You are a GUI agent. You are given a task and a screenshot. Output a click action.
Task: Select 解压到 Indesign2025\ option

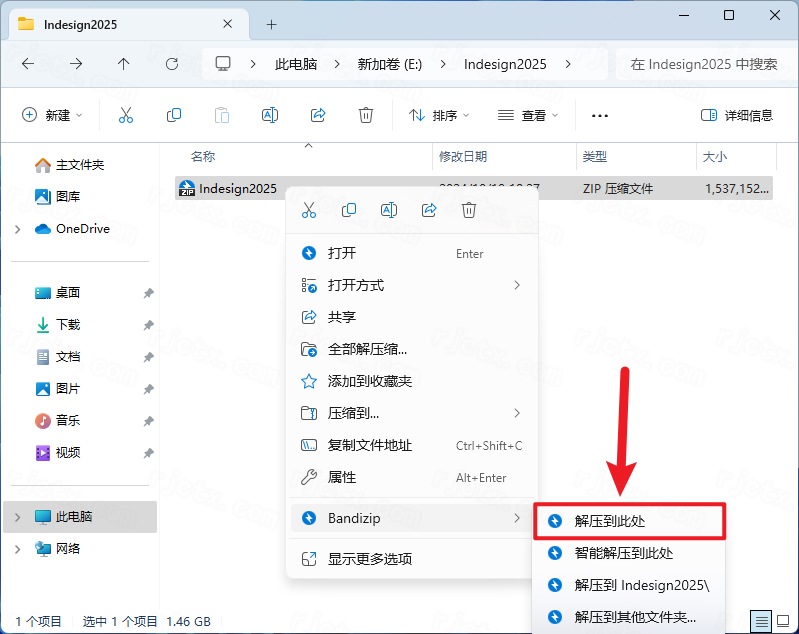coord(629,585)
